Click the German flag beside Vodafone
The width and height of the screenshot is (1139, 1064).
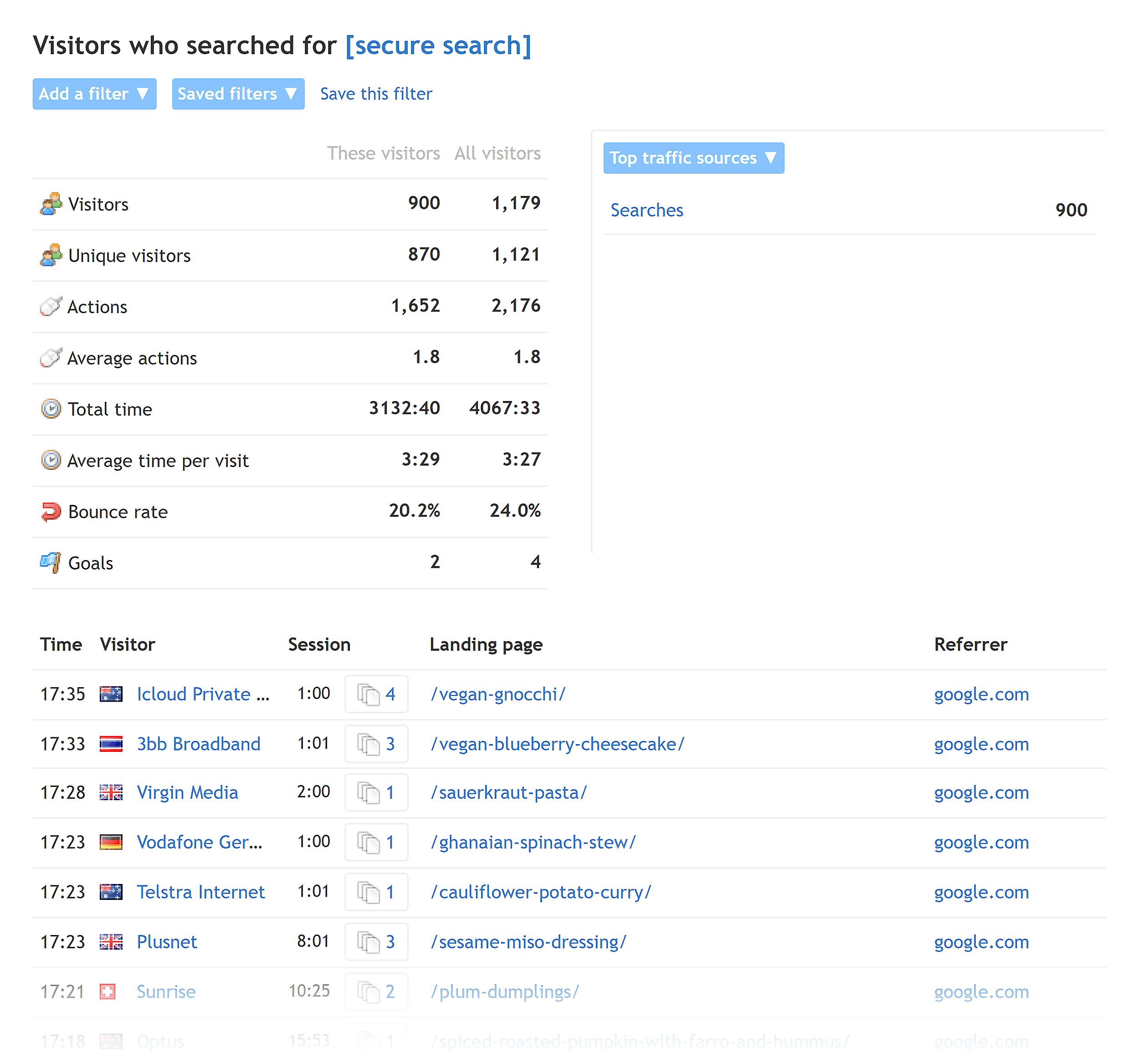(x=111, y=842)
